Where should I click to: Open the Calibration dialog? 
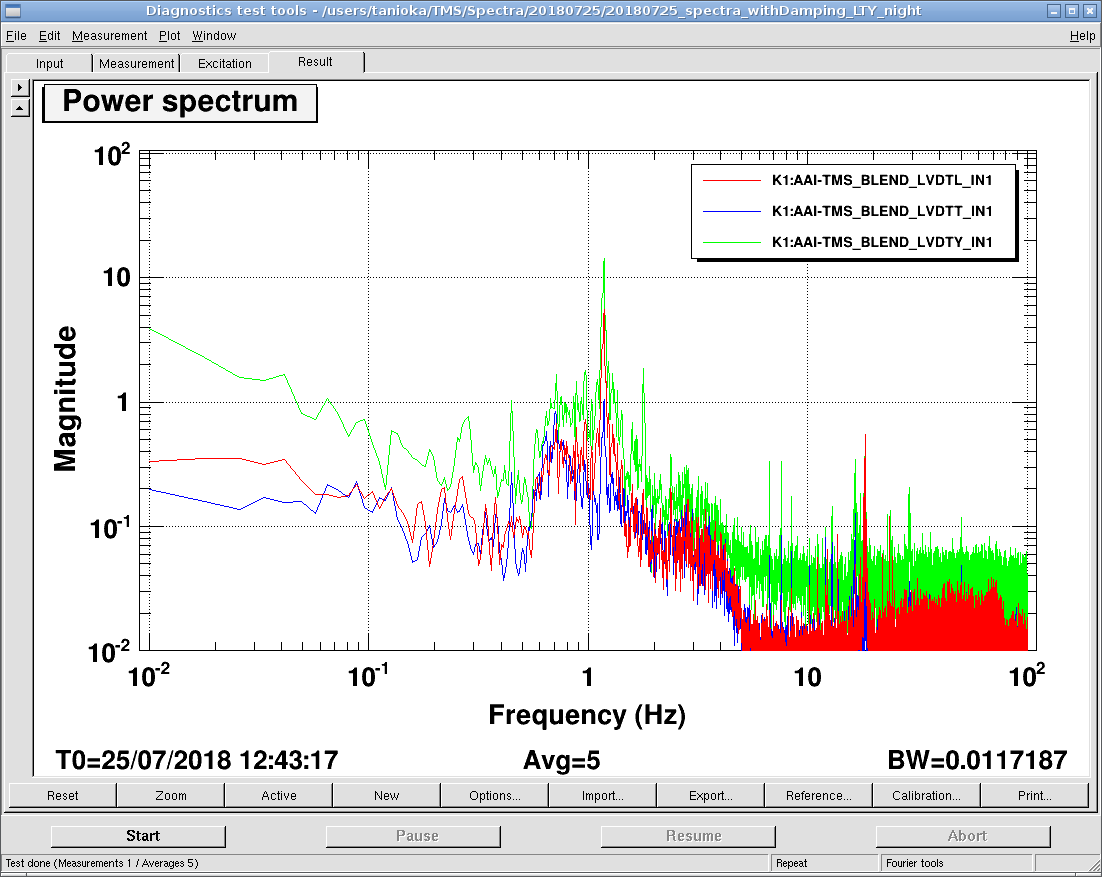(x=926, y=796)
